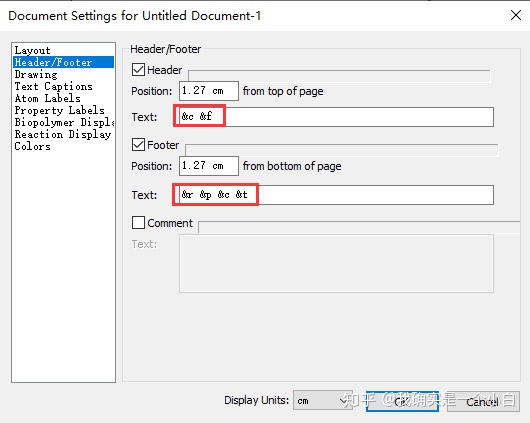530x423 pixels.
Task: Open Biopolymer Display settings
Action: point(63,122)
